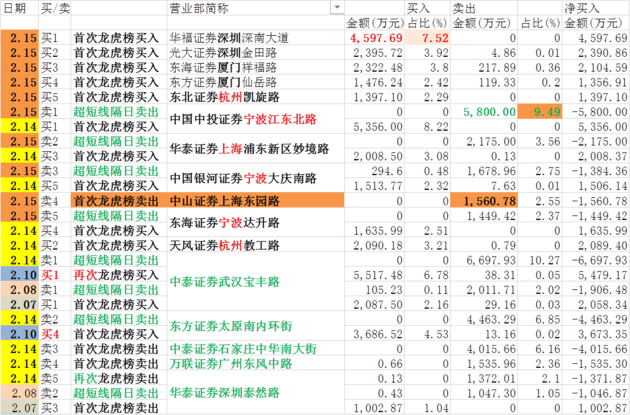Select the 卖4 cell beside 中山证券上海东园路
The height and width of the screenshot is (415, 630).
point(55,200)
